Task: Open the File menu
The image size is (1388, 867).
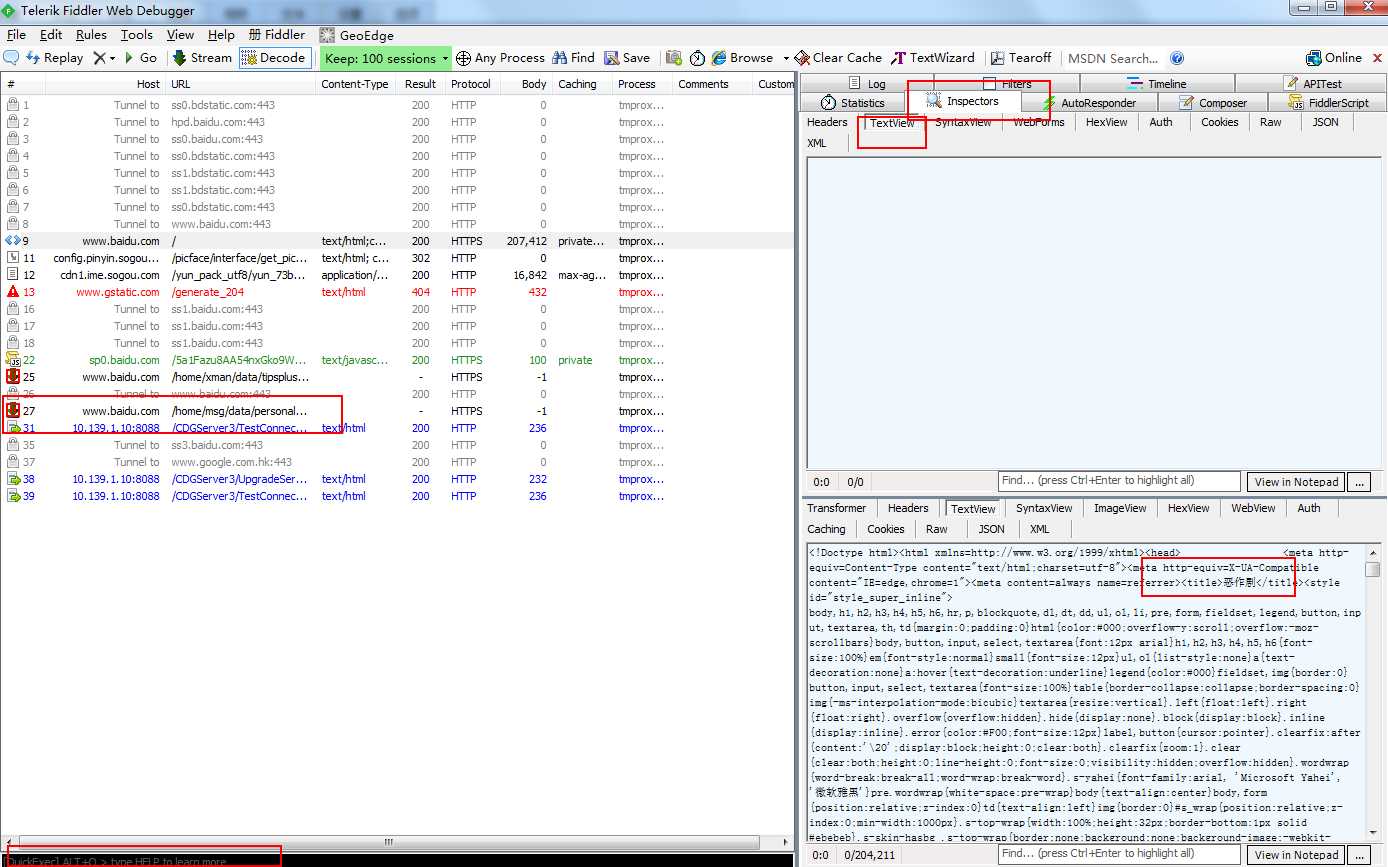Action: pos(16,35)
